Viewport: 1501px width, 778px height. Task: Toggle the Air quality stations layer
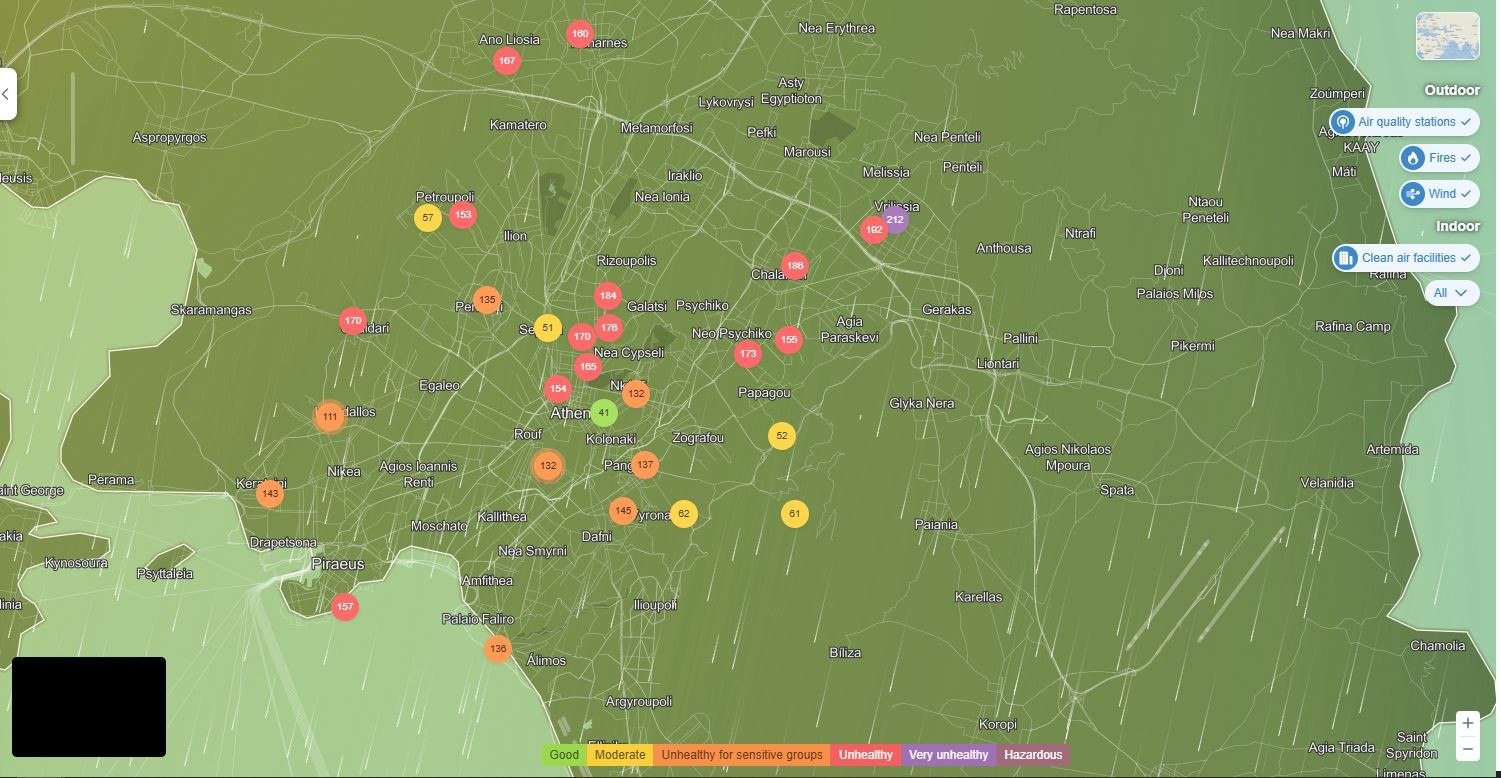point(1404,122)
